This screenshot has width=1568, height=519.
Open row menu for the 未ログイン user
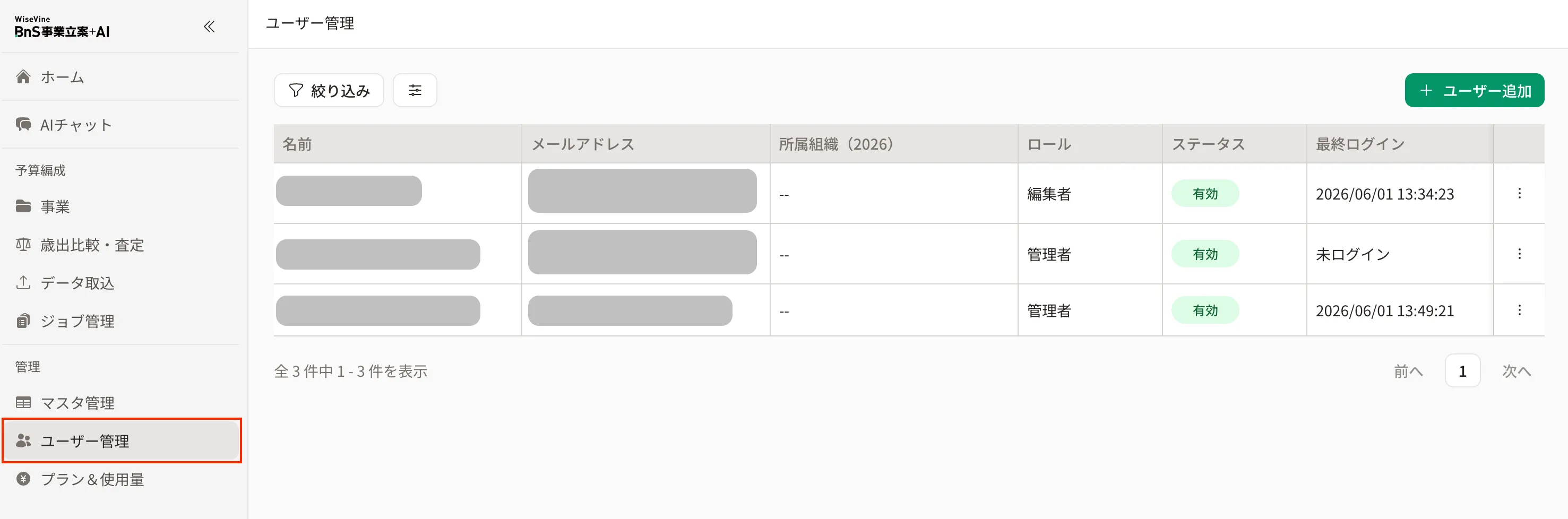[x=1519, y=254]
